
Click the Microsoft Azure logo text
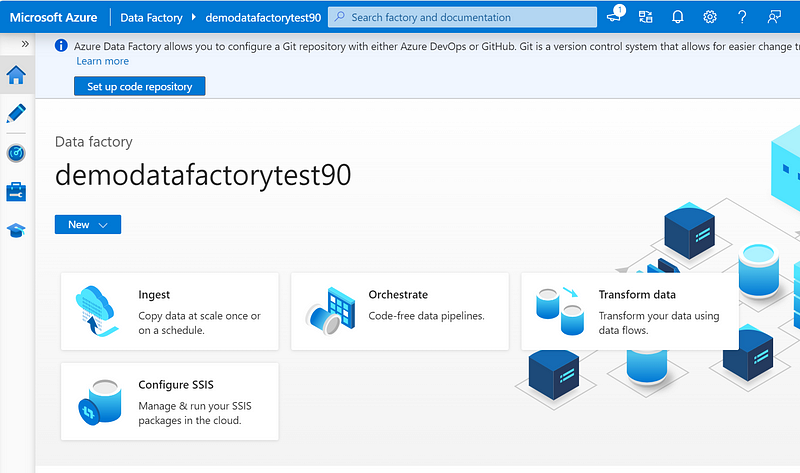pos(53,17)
